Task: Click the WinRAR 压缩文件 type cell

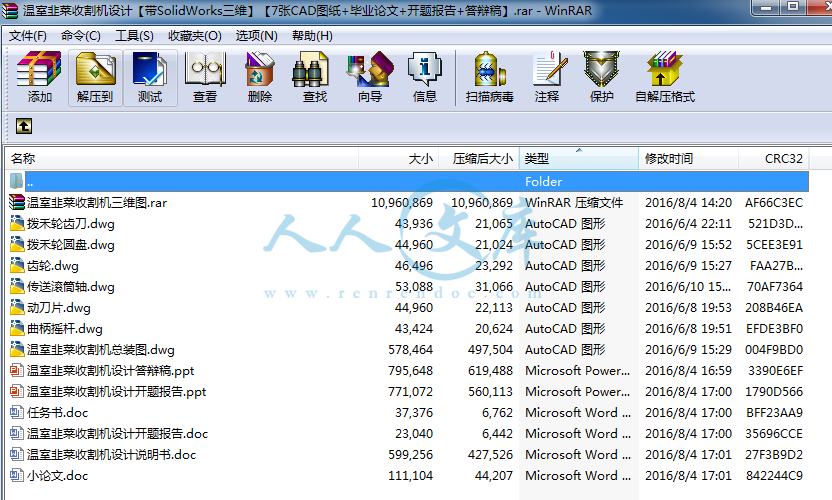Action: (x=574, y=202)
